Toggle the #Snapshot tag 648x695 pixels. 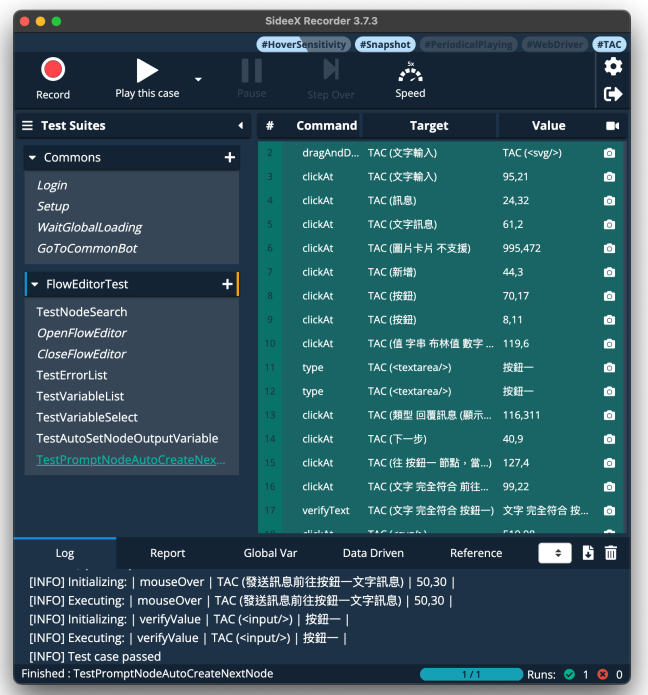click(x=385, y=45)
